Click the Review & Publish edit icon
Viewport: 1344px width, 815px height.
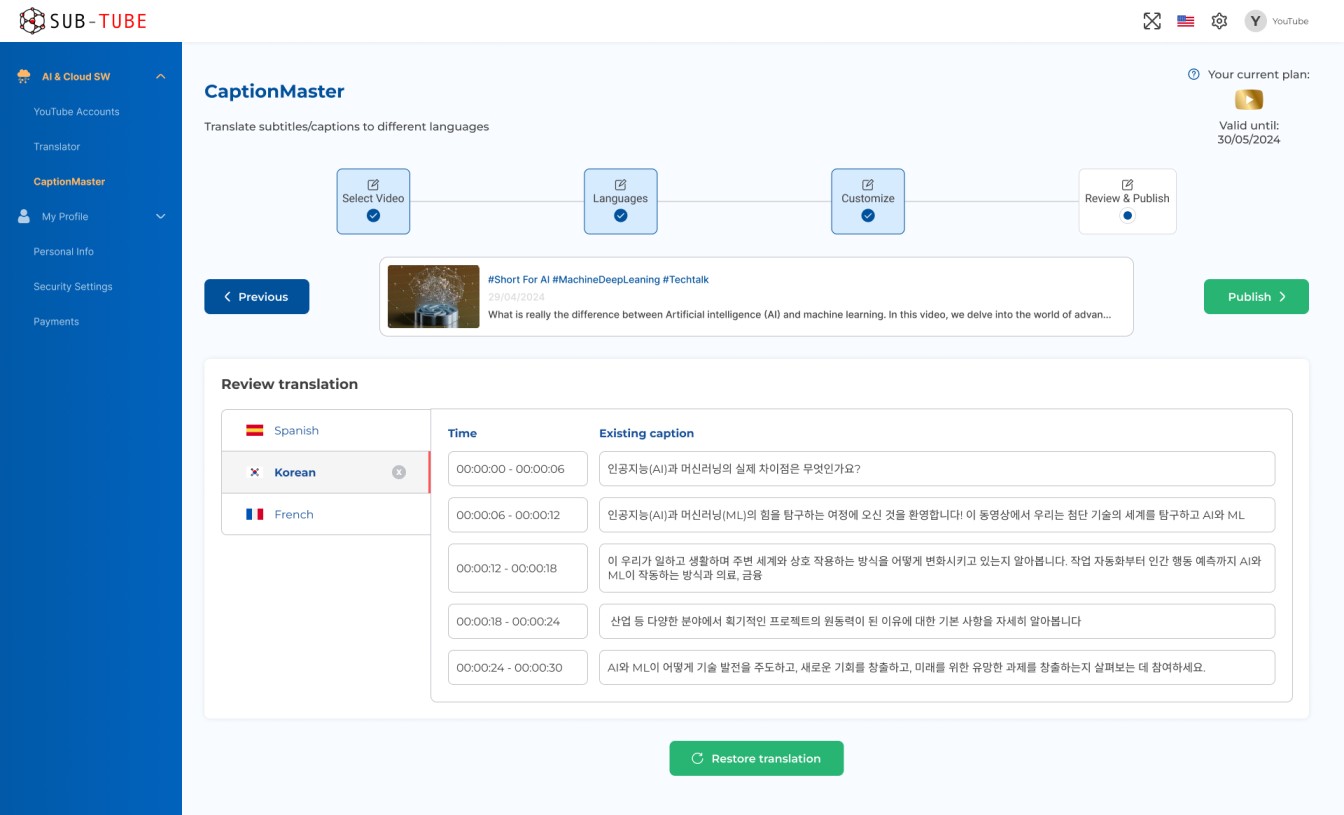(x=1127, y=184)
